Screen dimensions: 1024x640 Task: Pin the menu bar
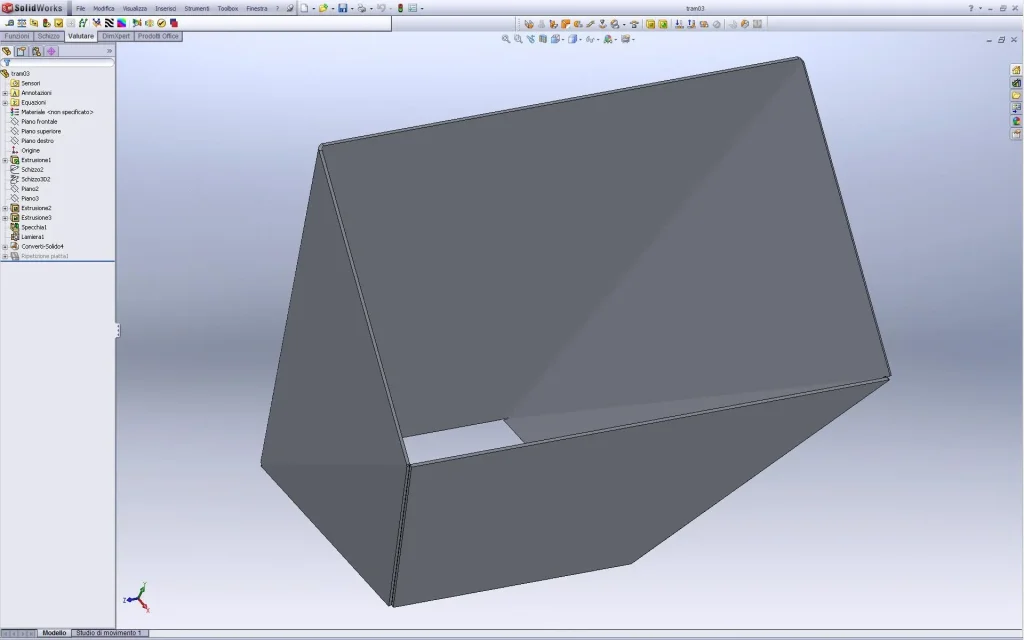click(290, 8)
